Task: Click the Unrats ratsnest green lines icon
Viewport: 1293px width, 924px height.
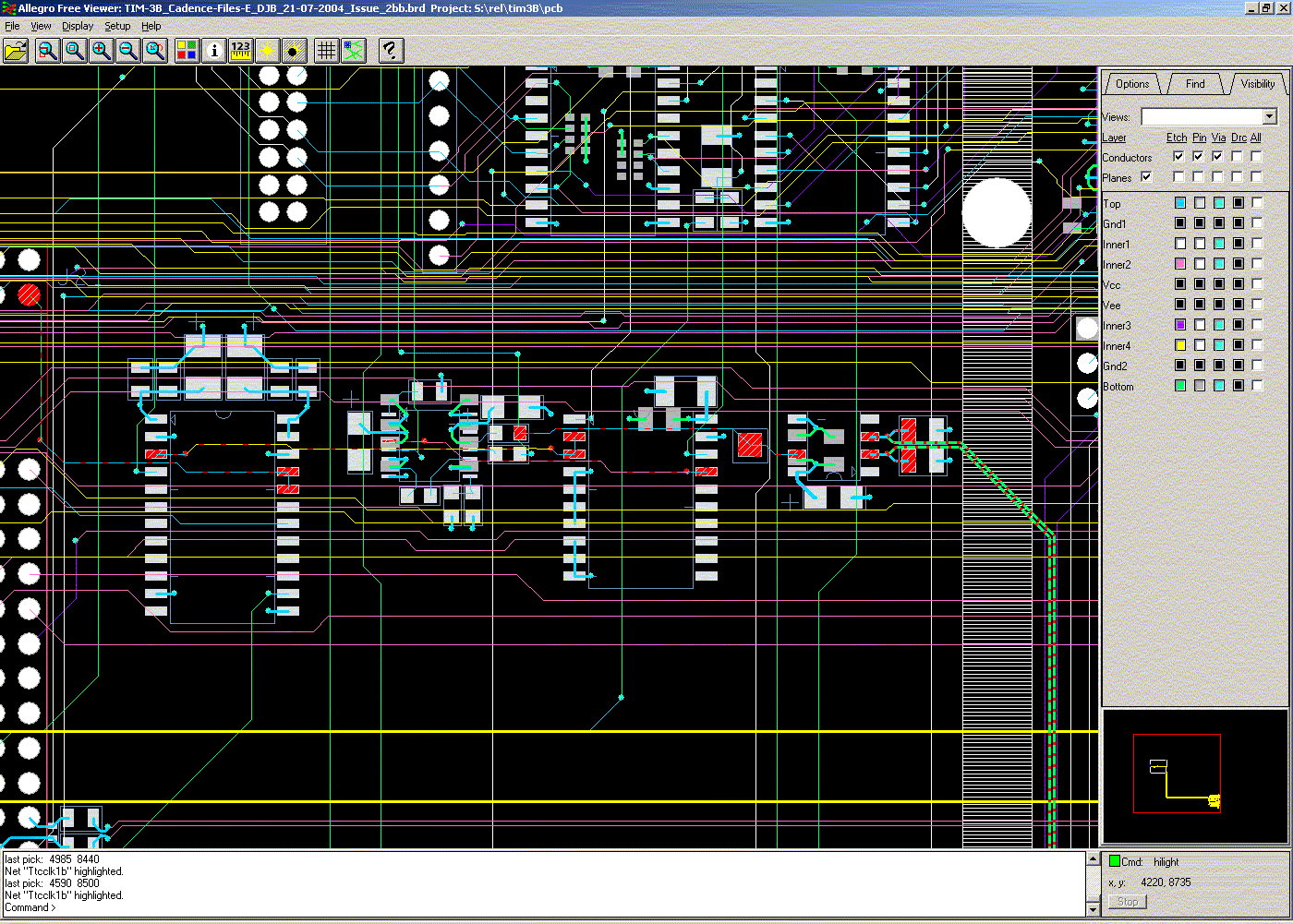Action: (x=354, y=51)
